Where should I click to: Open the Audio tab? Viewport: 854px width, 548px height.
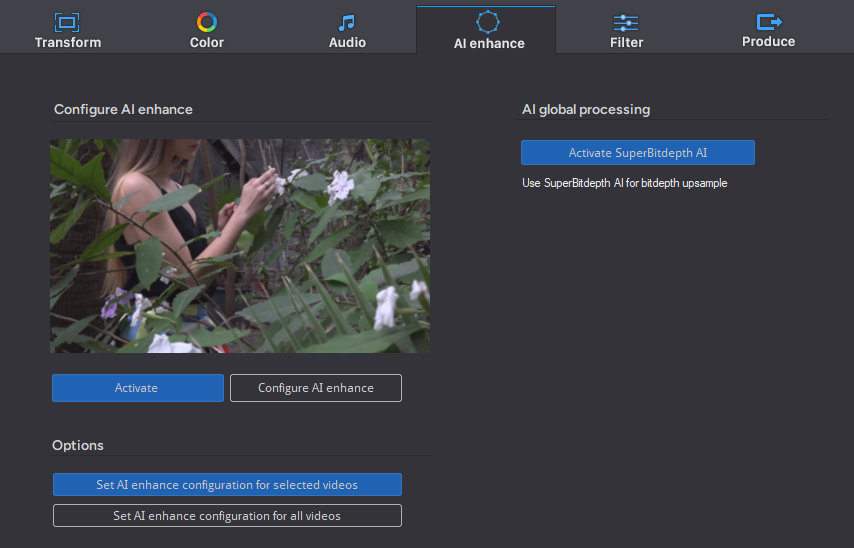(x=347, y=31)
